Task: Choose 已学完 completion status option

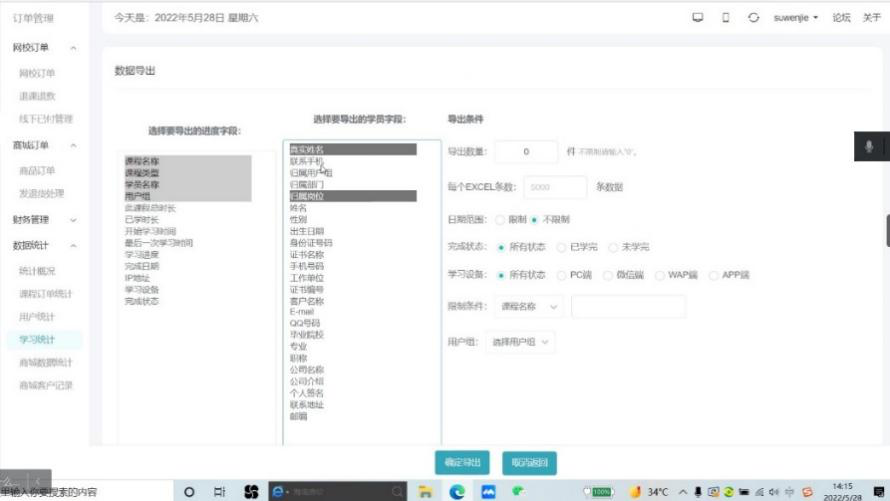Action: [x=562, y=247]
